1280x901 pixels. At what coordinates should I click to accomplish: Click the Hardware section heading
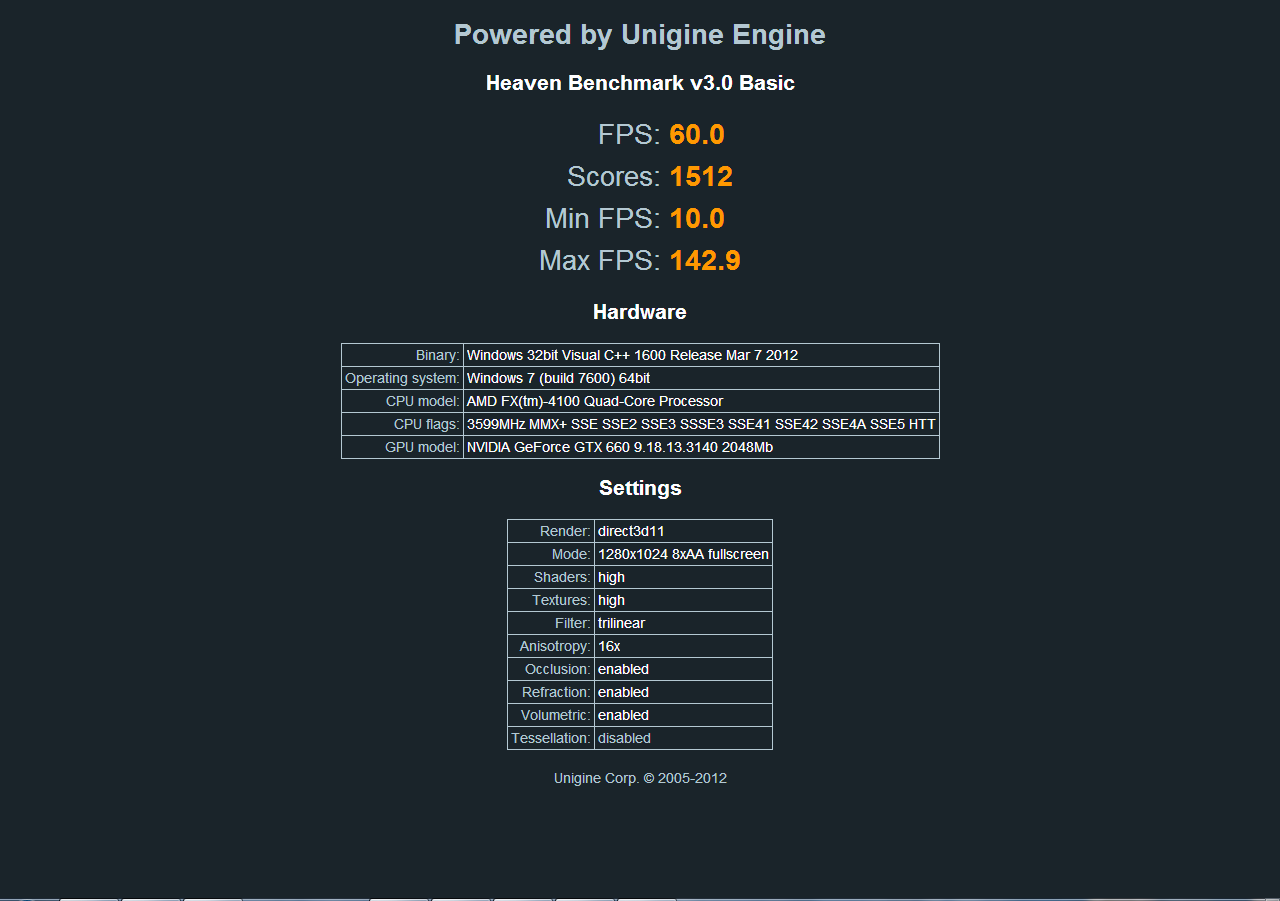tap(640, 312)
